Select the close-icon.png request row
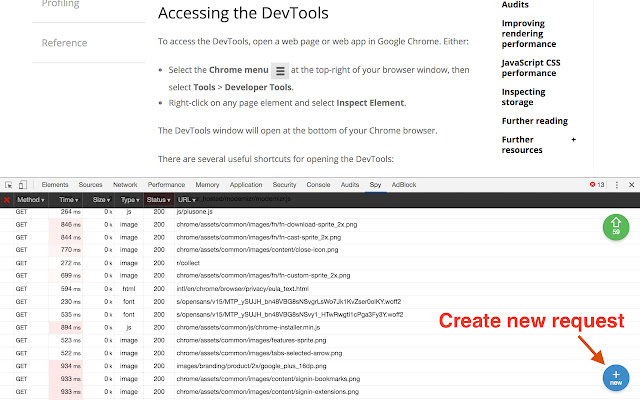The width and height of the screenshot is (640, 400). [320, 250]
